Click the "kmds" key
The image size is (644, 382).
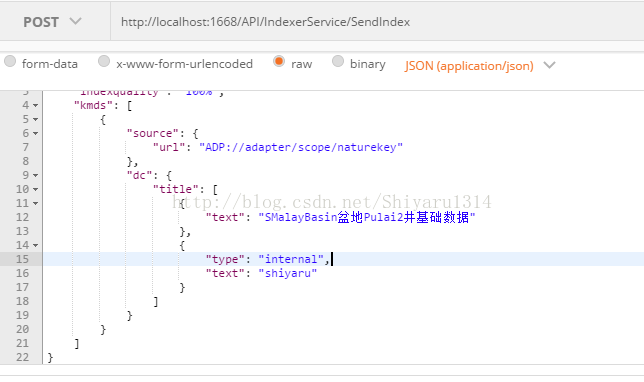93,105
